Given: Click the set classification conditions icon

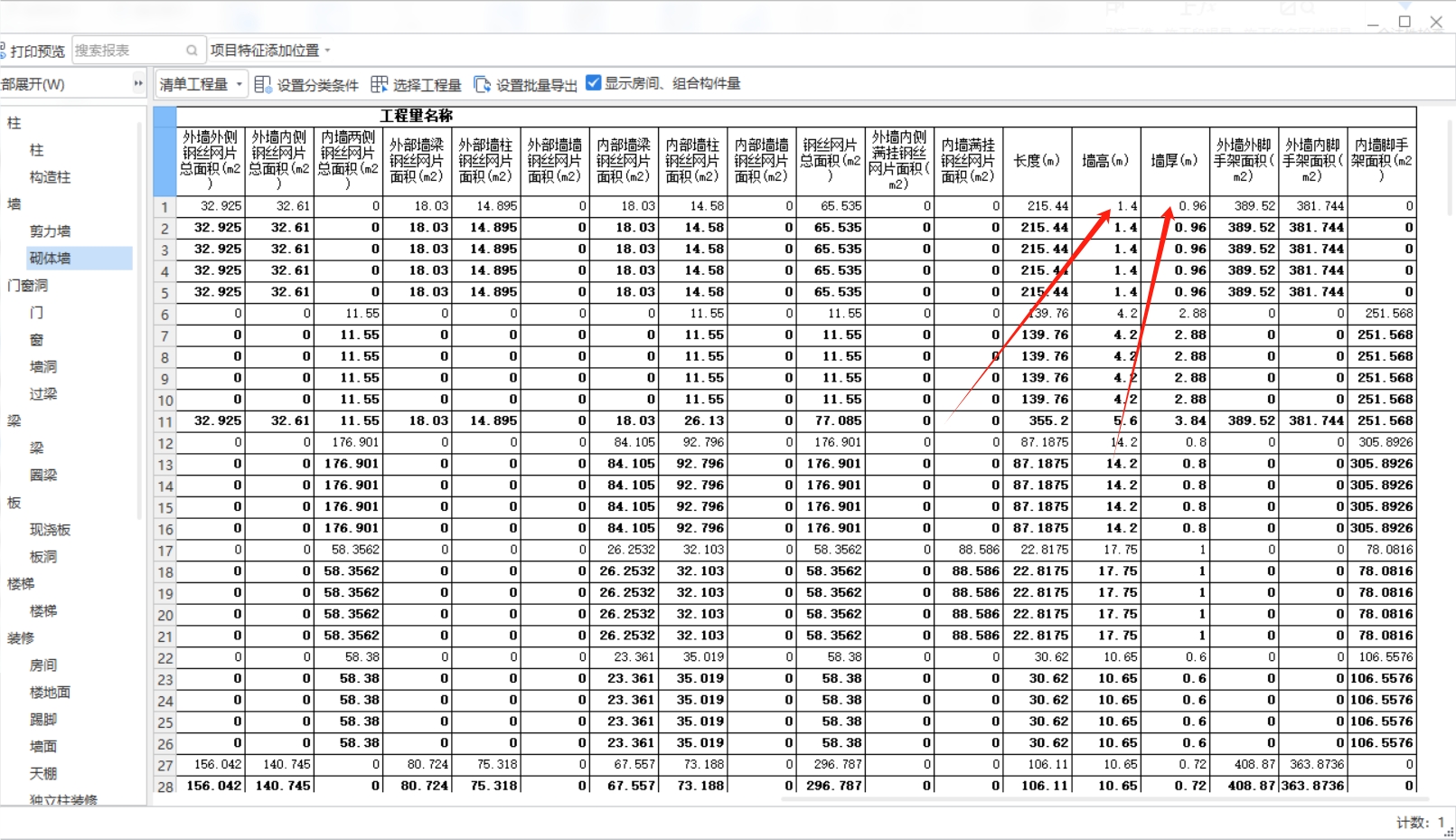Looking at the screenshot, I should pyautogui.click(x=263, y=84).
